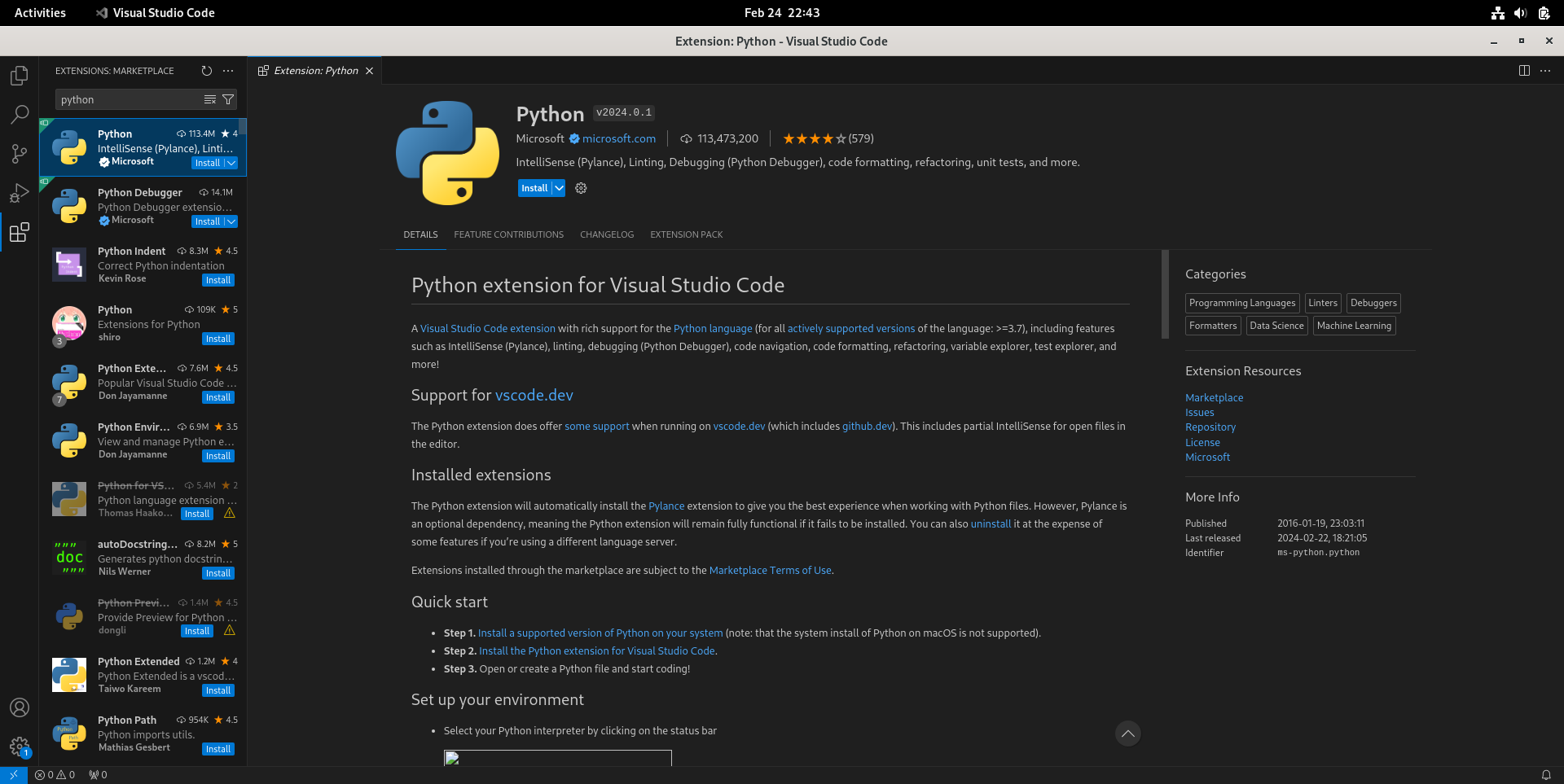Switch to the Details tab
The height and width of the screenshot is (784, 1564).
420,234
